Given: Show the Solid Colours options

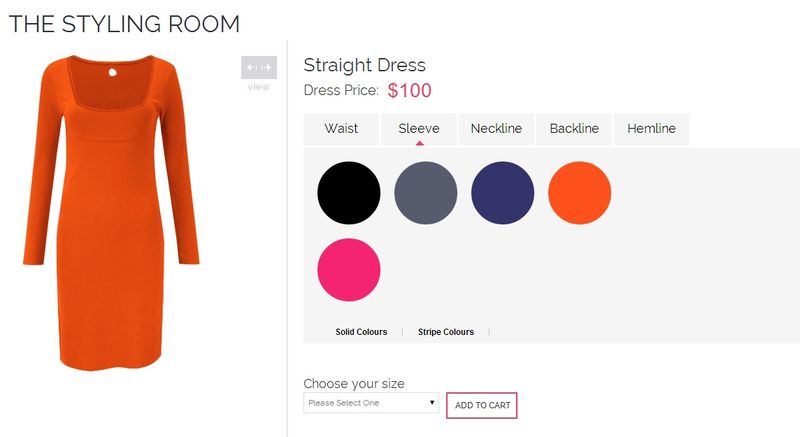Looking at the screenshot, I should tap(361, 332).
